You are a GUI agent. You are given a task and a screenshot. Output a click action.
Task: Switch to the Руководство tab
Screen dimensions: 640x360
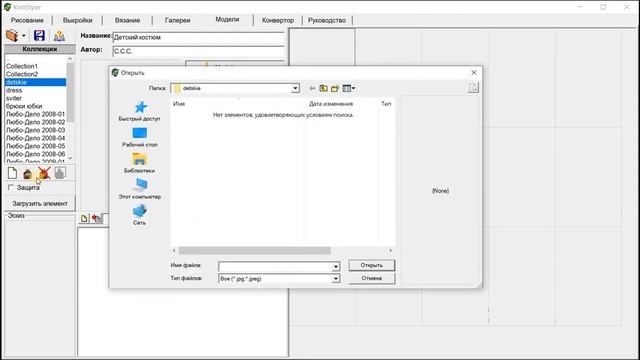(x=327, y=20)
